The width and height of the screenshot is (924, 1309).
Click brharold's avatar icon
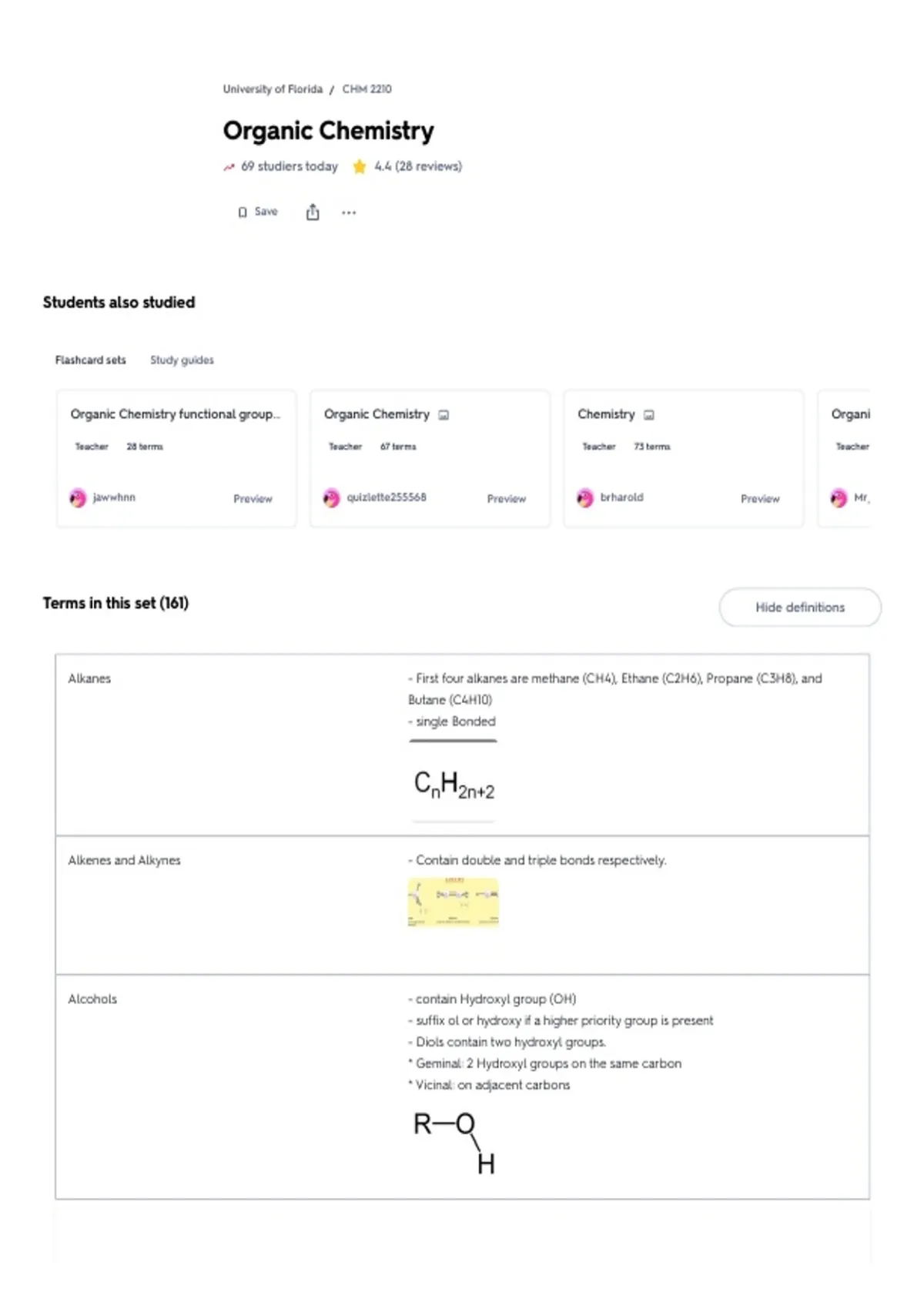coord(585,498)
